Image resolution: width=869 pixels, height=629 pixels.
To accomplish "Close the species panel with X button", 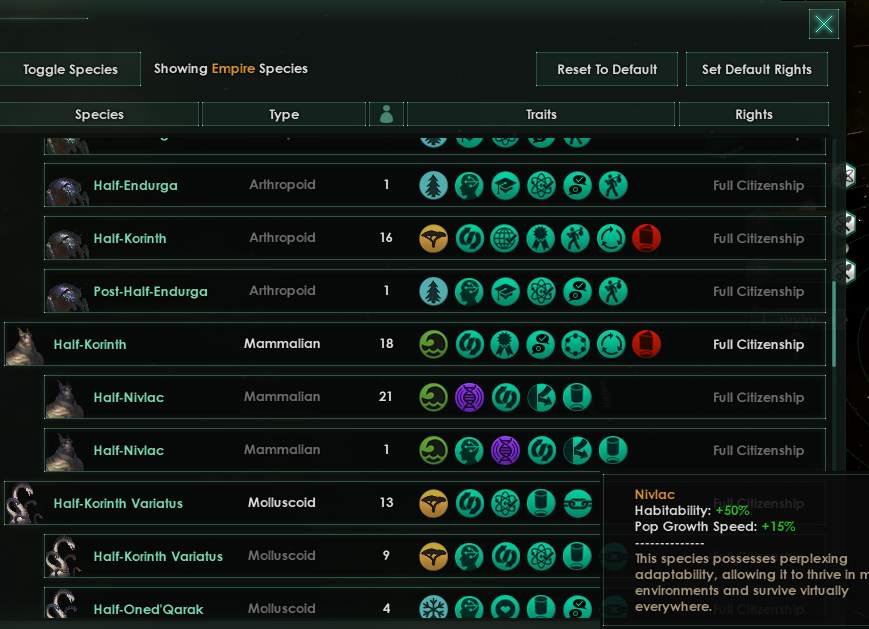I will pos(824,24).
